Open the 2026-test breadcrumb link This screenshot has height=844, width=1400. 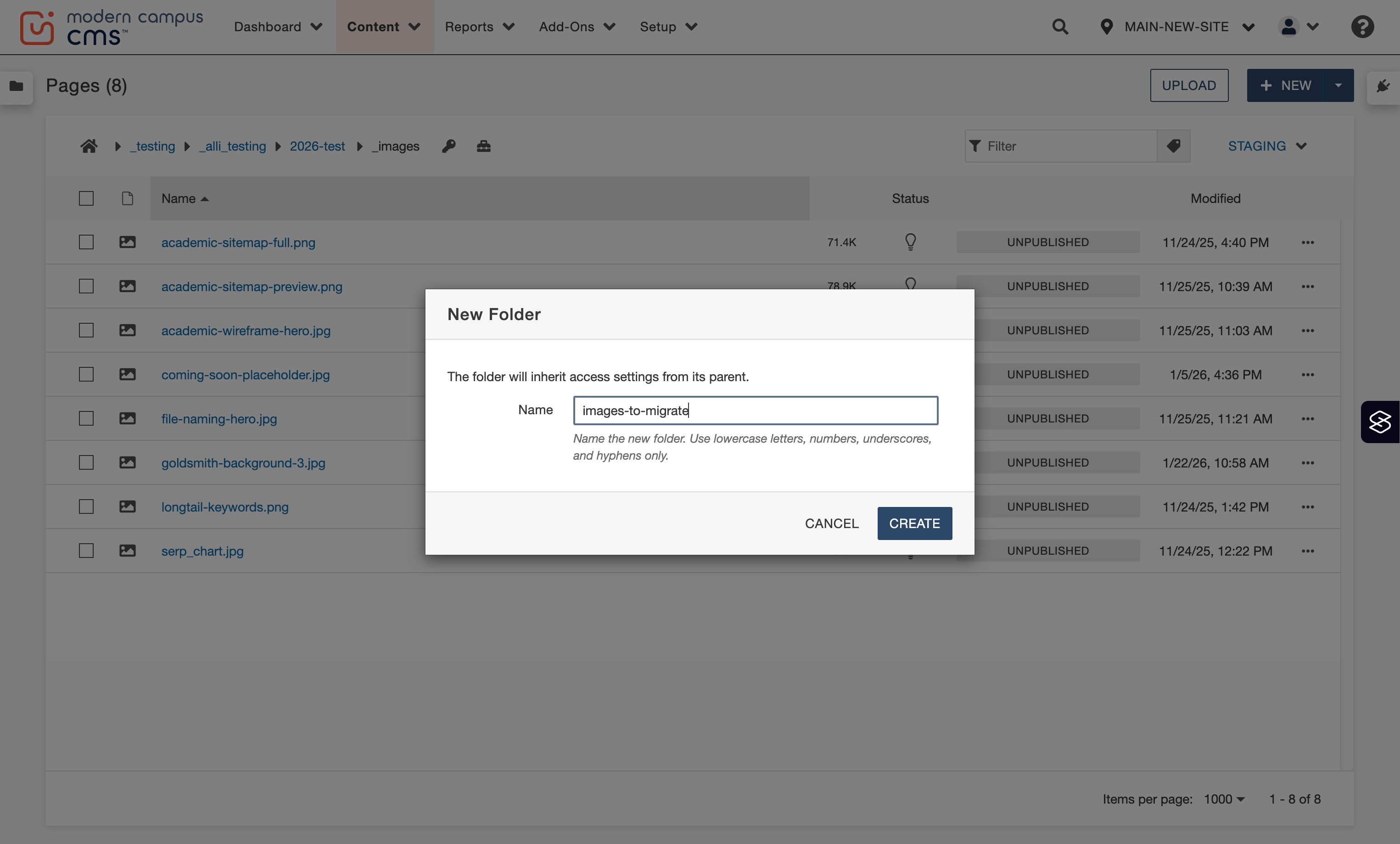click(x=317, y=146)
